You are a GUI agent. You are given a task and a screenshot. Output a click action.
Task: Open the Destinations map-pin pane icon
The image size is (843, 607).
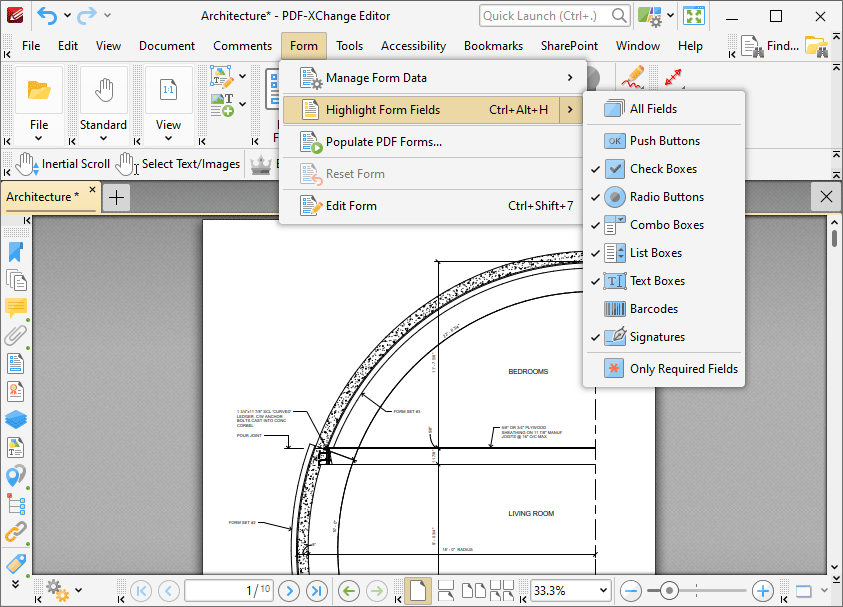coord(16,476)
